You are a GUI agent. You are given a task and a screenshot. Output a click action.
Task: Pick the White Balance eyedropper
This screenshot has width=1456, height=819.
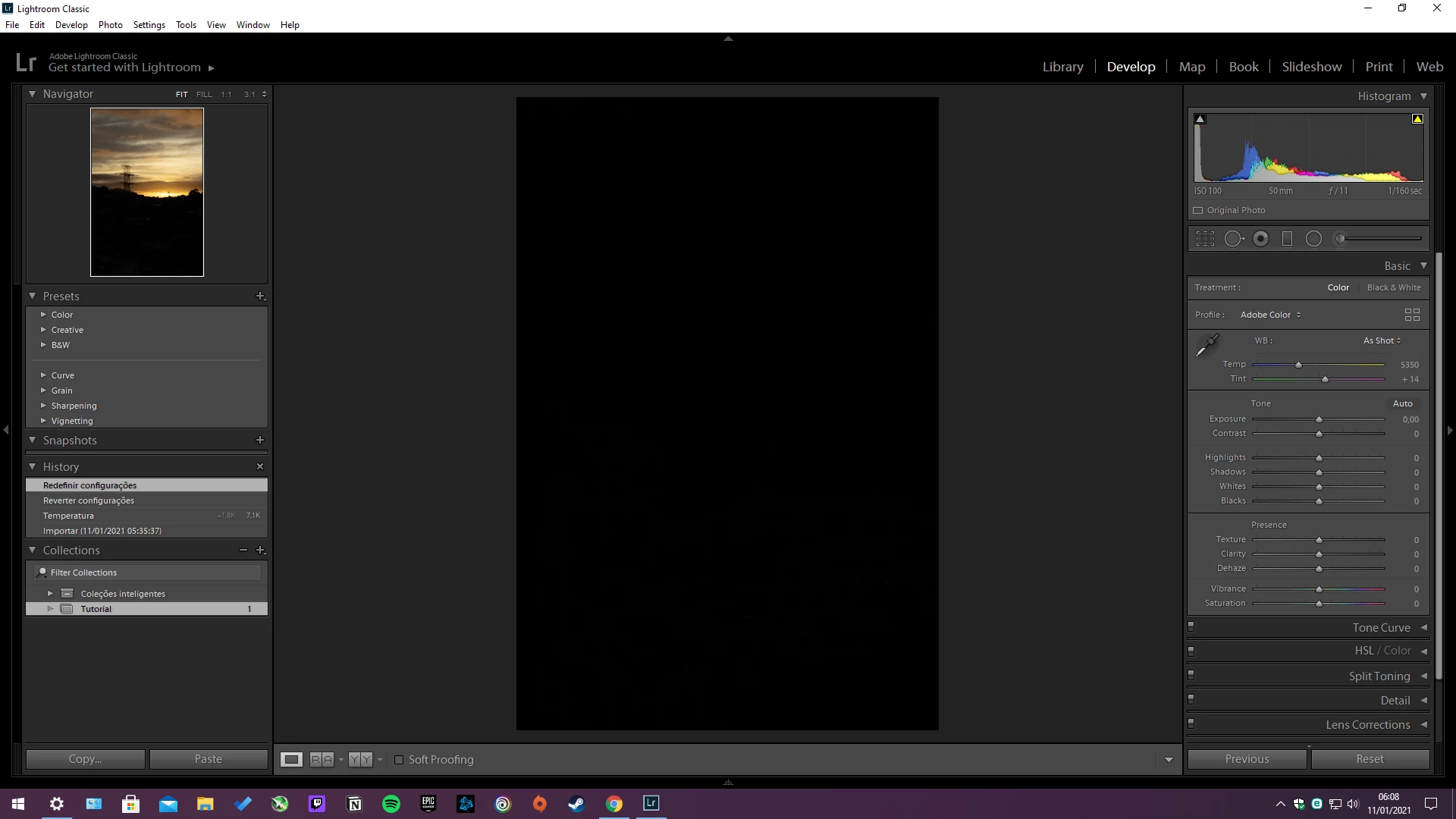(x=1207, y=345)
